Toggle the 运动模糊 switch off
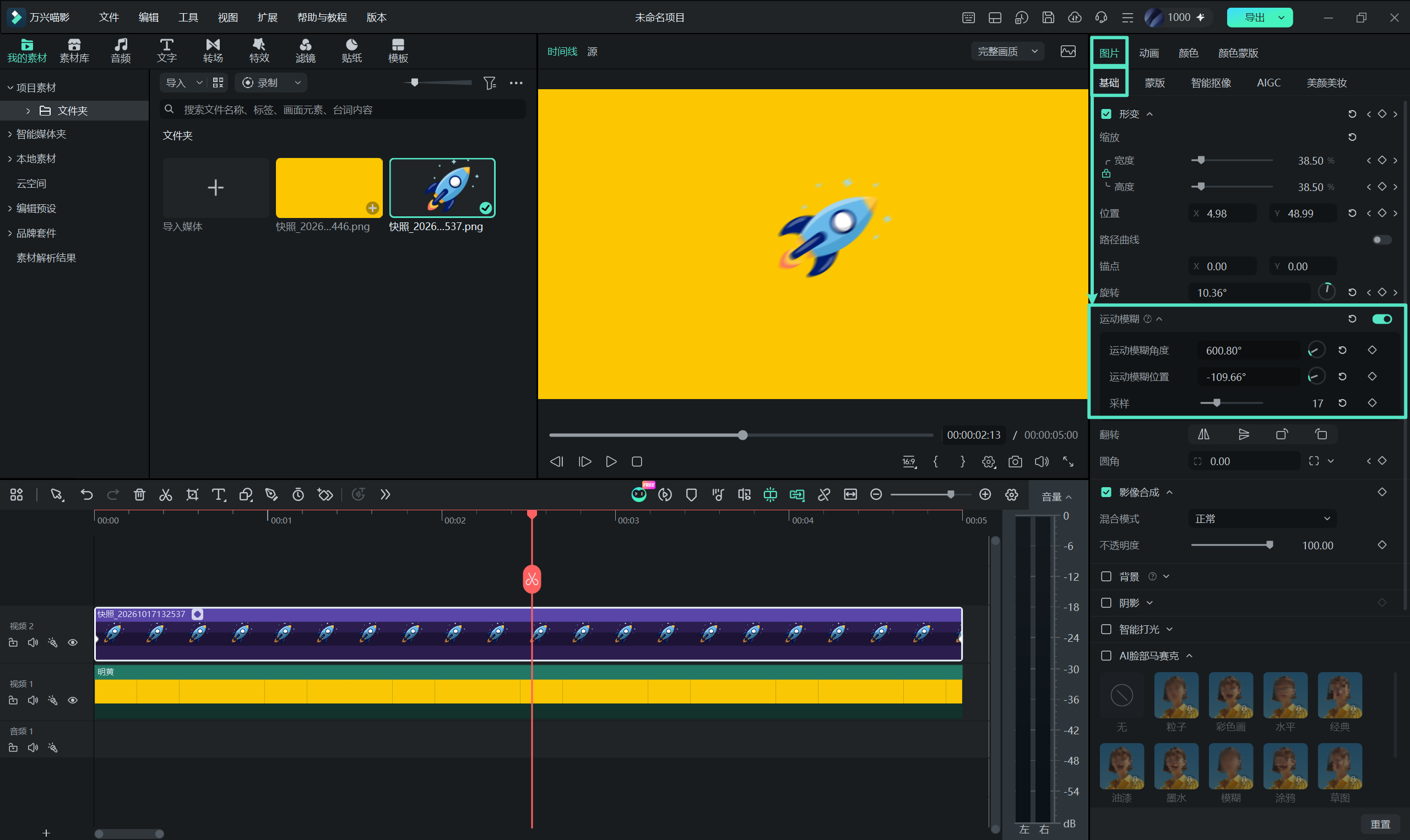 (x=1382, y=319)
